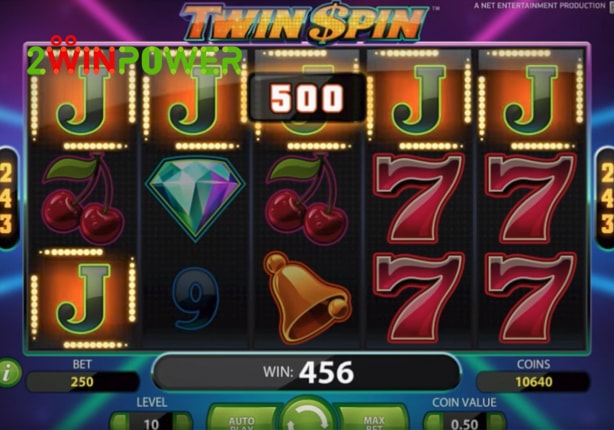Screen dimensions: 614x430
Task: Click the upper red 7 on reel four
Action: tap(419, 199)
